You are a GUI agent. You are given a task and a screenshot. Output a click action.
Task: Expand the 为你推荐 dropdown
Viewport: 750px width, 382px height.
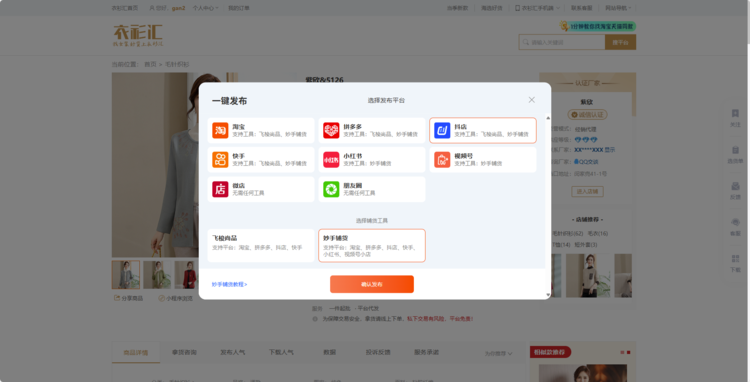click(x=498, y=354)
